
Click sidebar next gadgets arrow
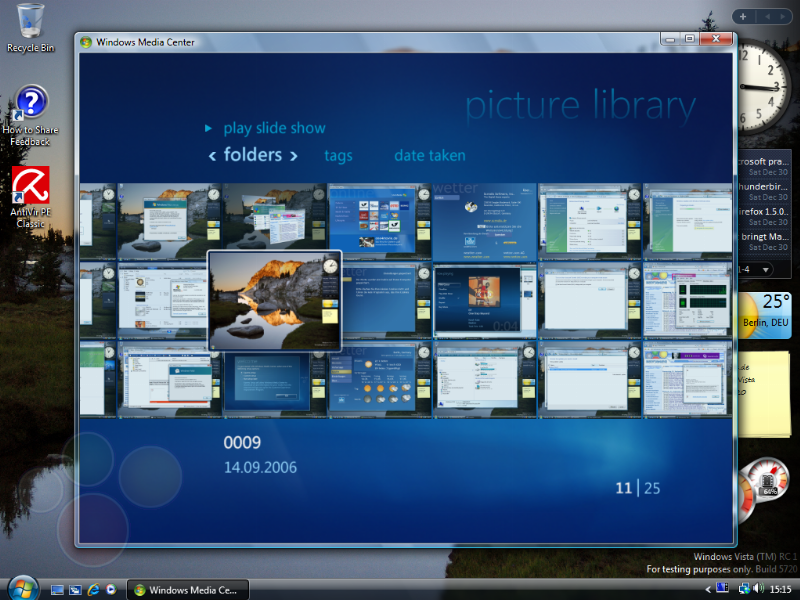782,17
